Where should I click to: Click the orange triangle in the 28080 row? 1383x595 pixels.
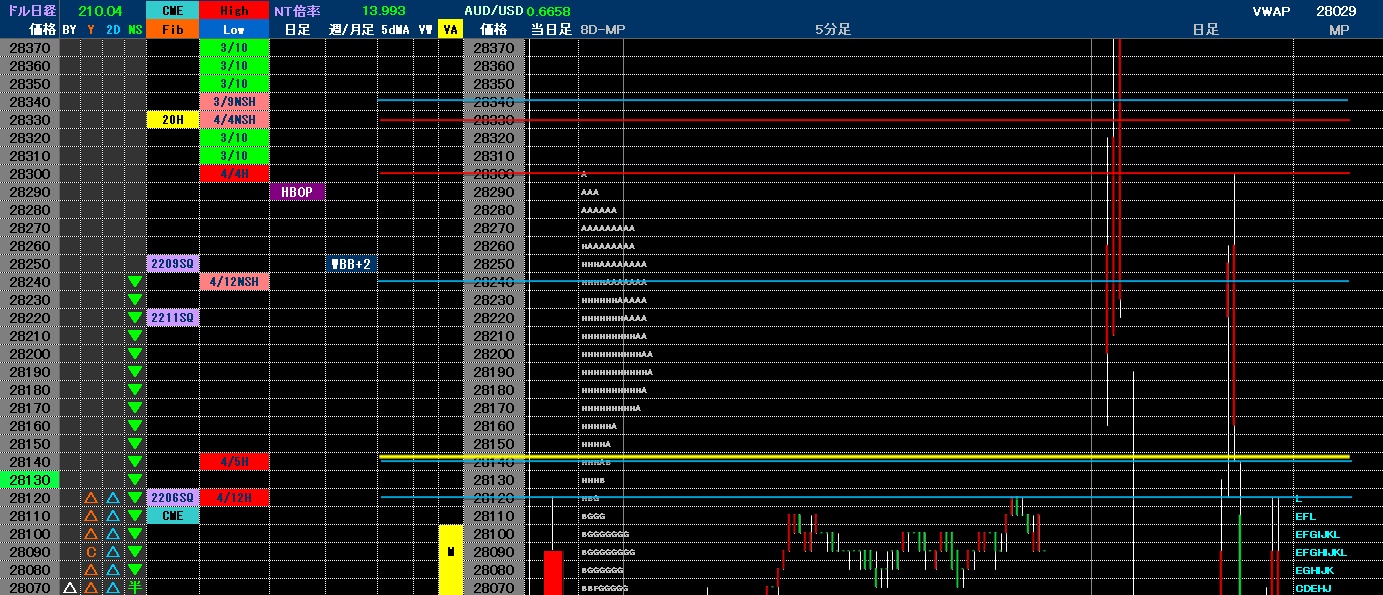click(x=91, y=570)
